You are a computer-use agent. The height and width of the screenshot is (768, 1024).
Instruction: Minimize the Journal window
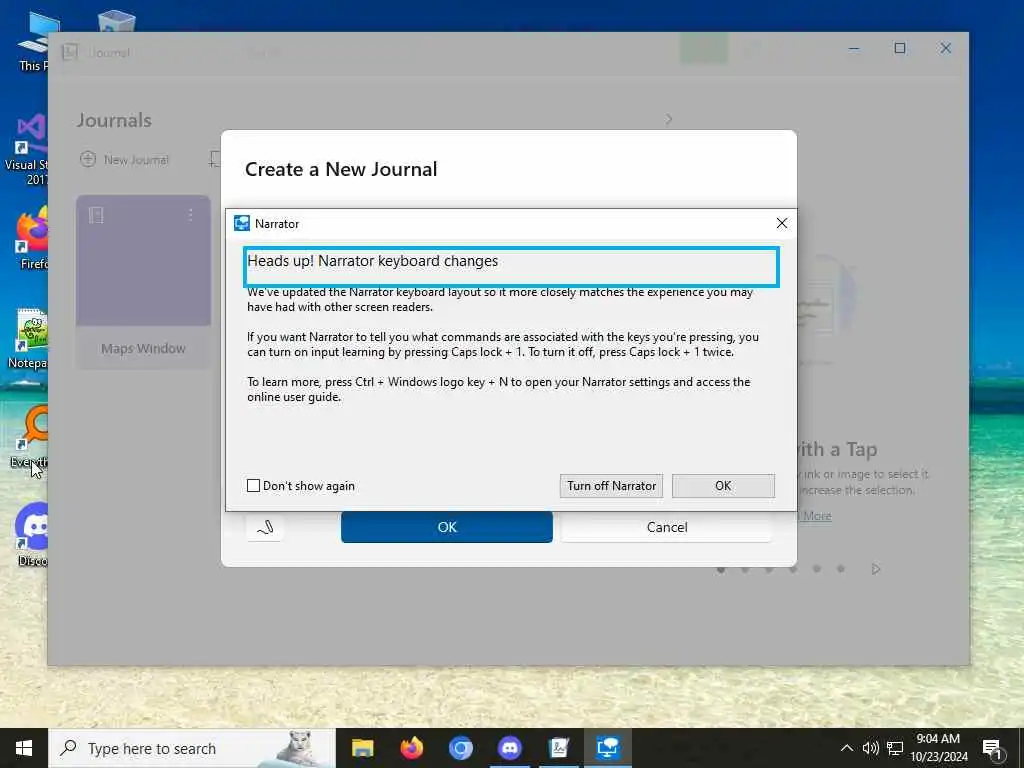click(x=854, y=48)
